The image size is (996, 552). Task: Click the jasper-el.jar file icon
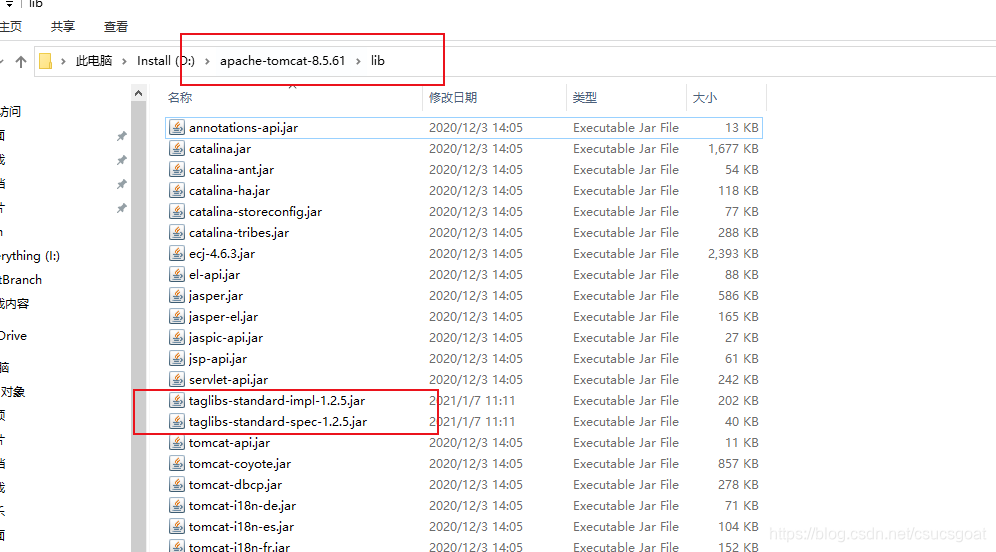(x=177, y=316)
